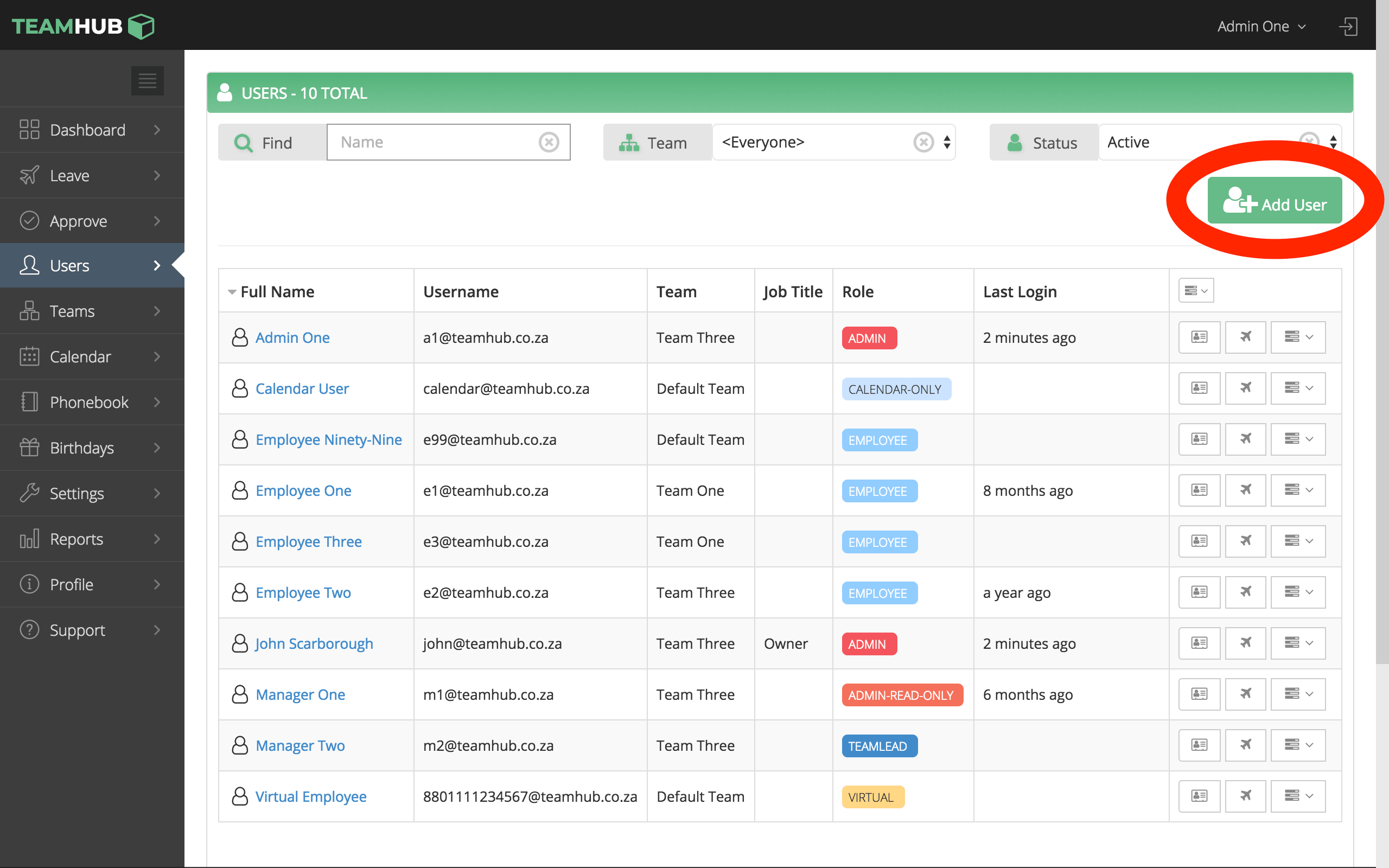This screenshot has height=868, width=1389.
Task: Sort table by Full Name column
Action: pyautogui.click(x=277, y=292)
